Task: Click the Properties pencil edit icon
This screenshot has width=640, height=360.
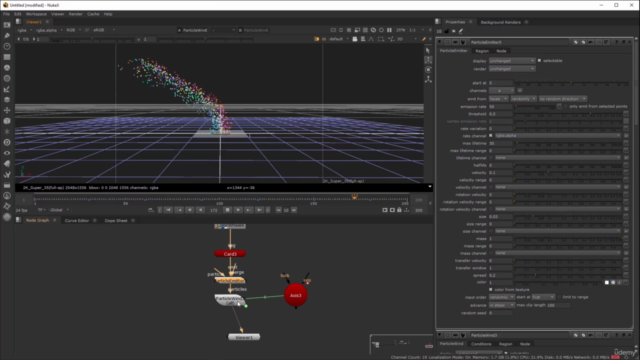Action: click(461, 31)
